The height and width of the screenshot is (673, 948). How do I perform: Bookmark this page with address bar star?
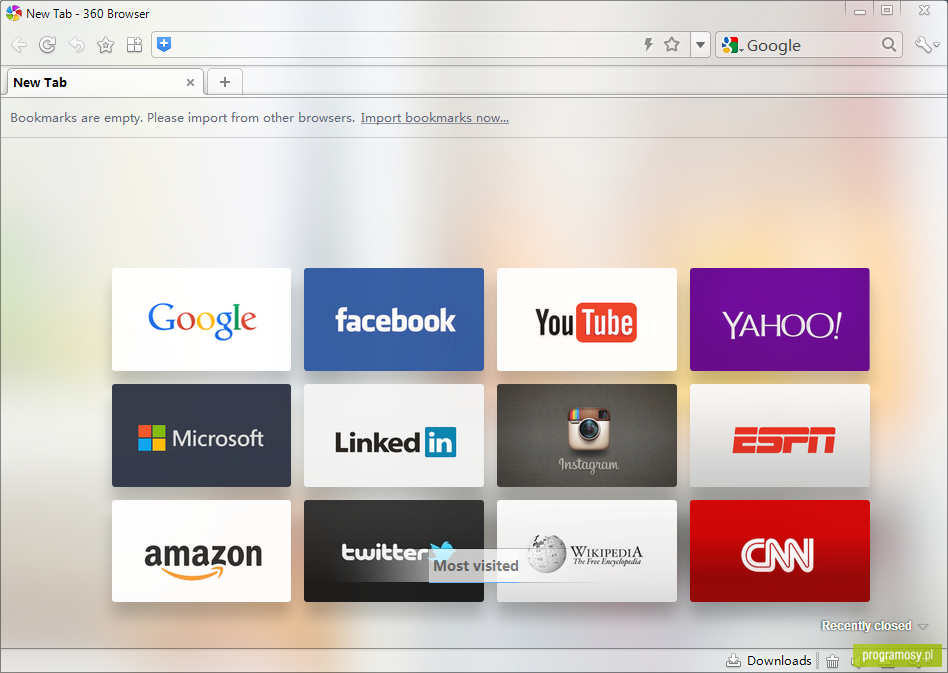[x=672, y=44]
